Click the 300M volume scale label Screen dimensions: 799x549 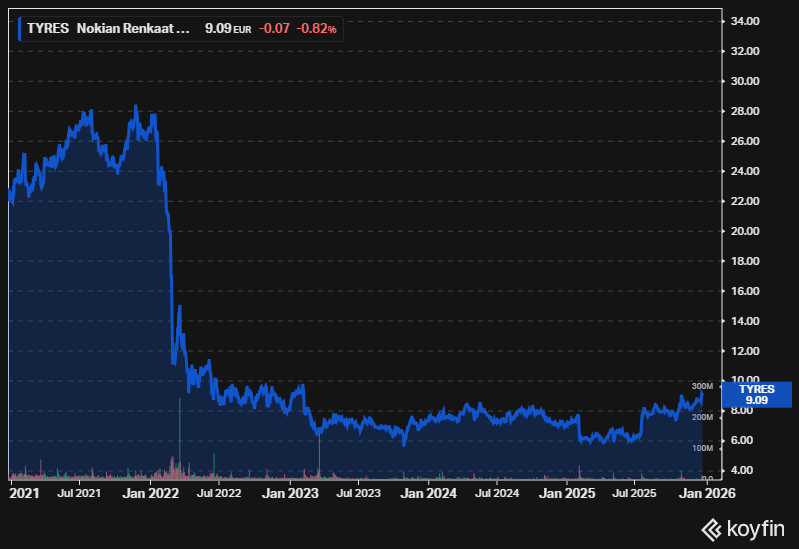[702, 386]
